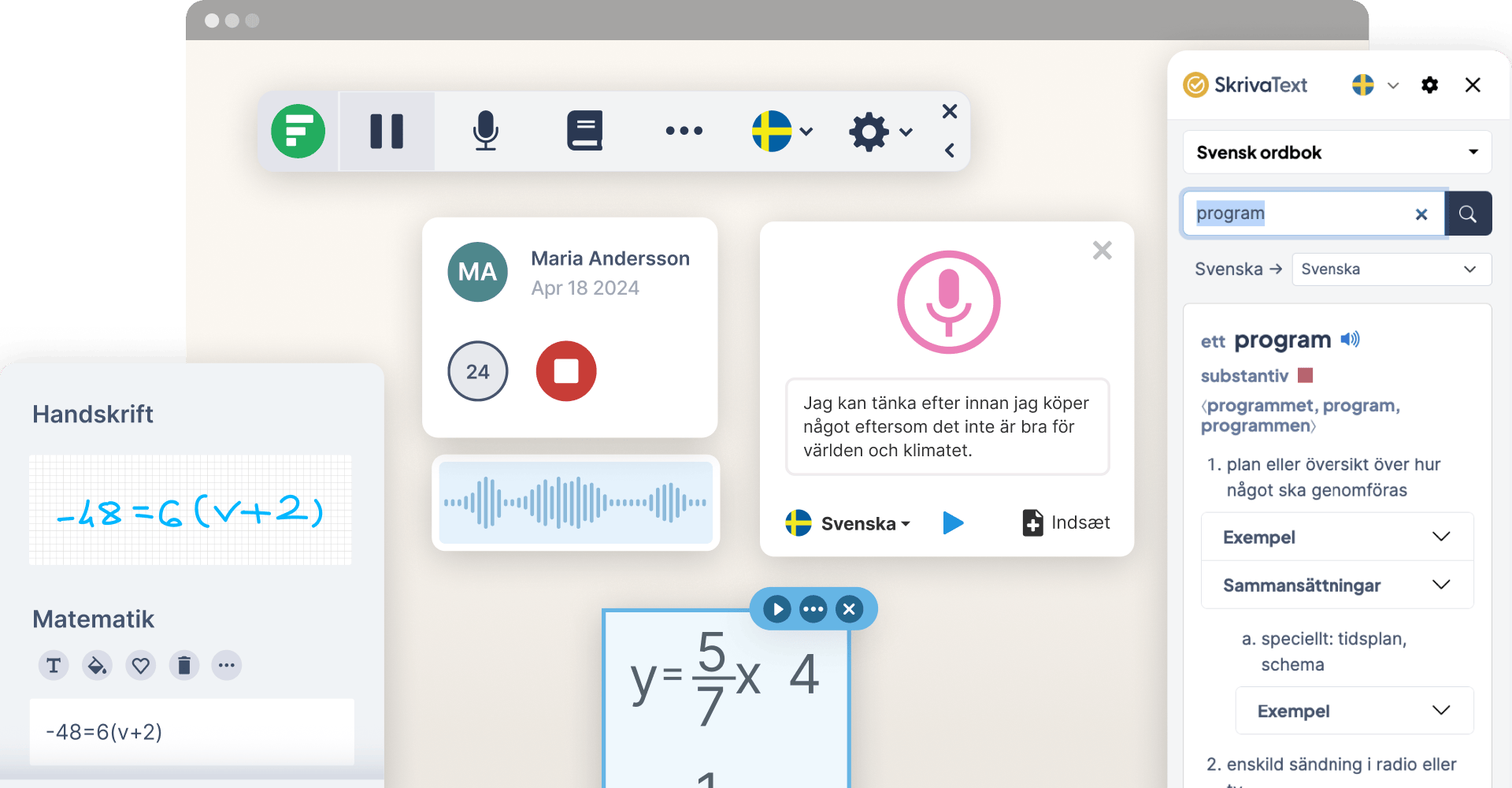Click the date Apr 18 2024
This screenshot has height=788, width=1512.
pyautogui.click(x=585, y=288)
